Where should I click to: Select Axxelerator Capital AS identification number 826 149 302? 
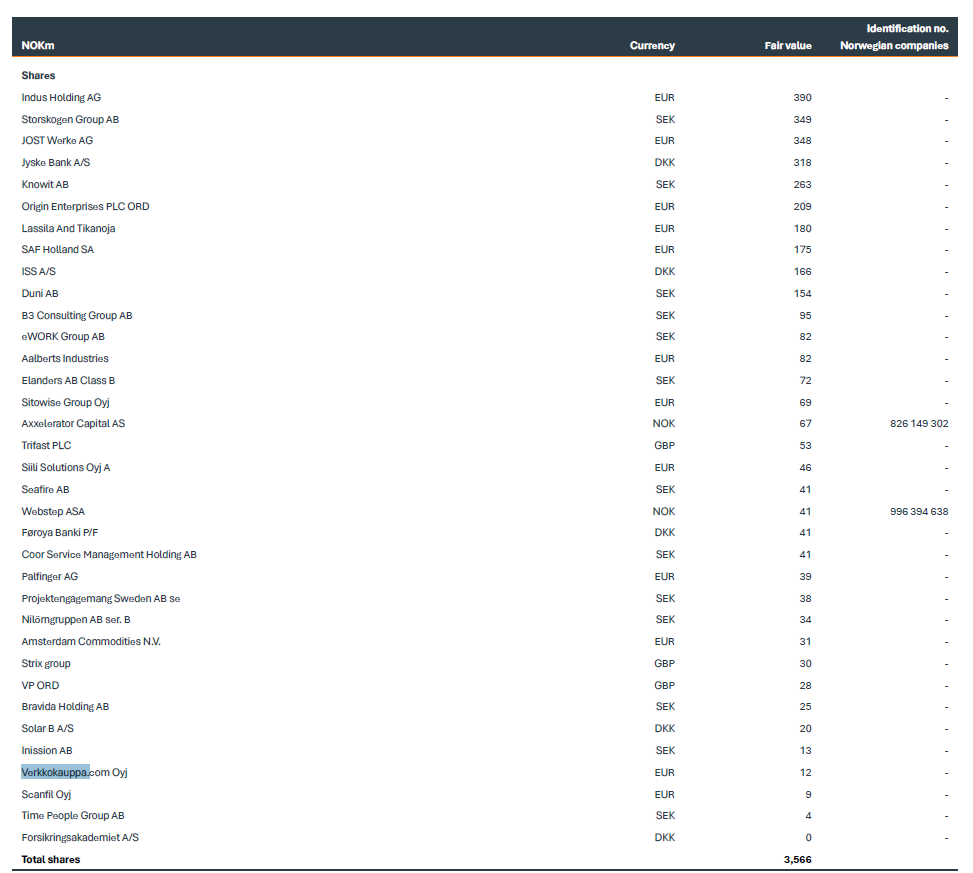point(918,424)
